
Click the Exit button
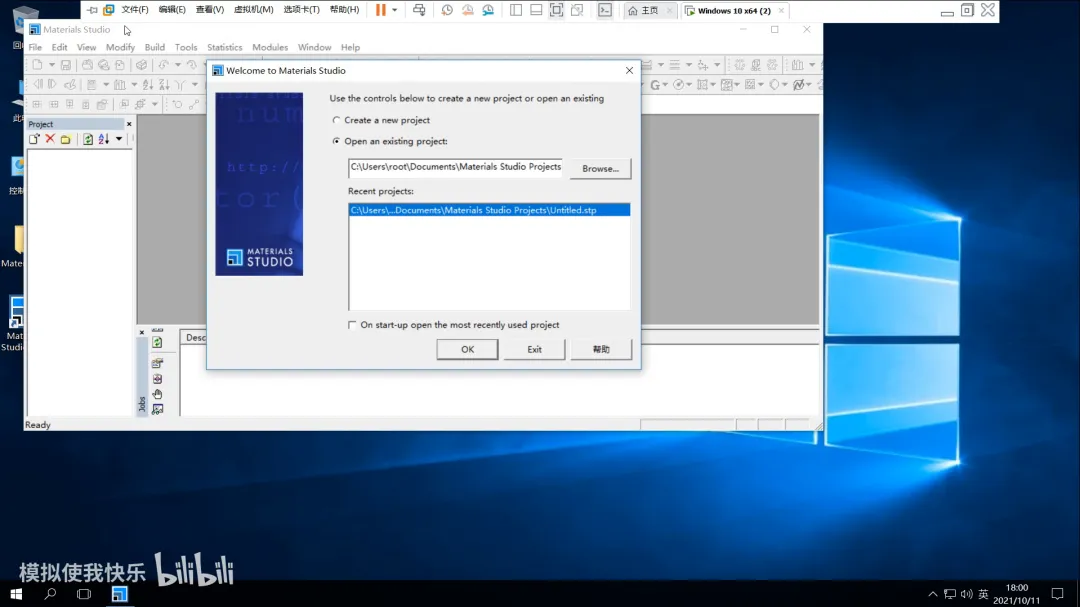(534, 349)
